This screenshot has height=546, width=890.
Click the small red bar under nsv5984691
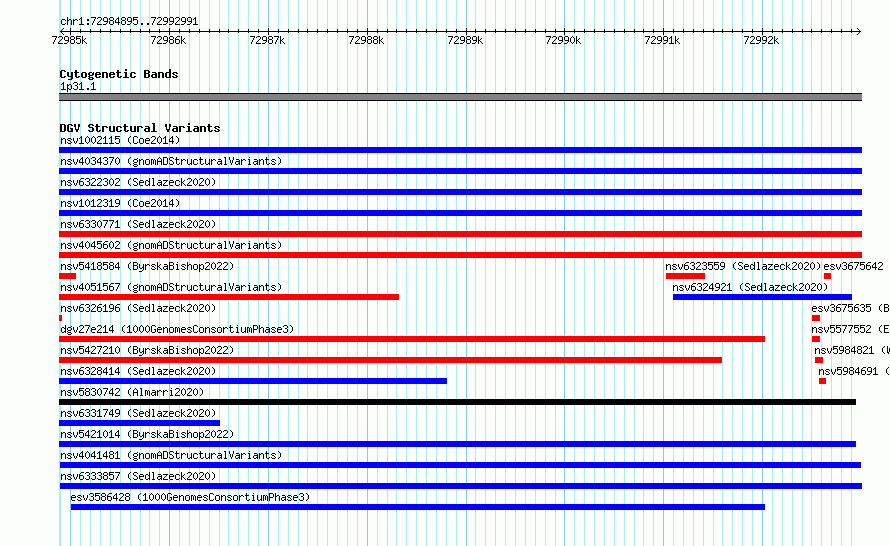(x=822, y=381)
